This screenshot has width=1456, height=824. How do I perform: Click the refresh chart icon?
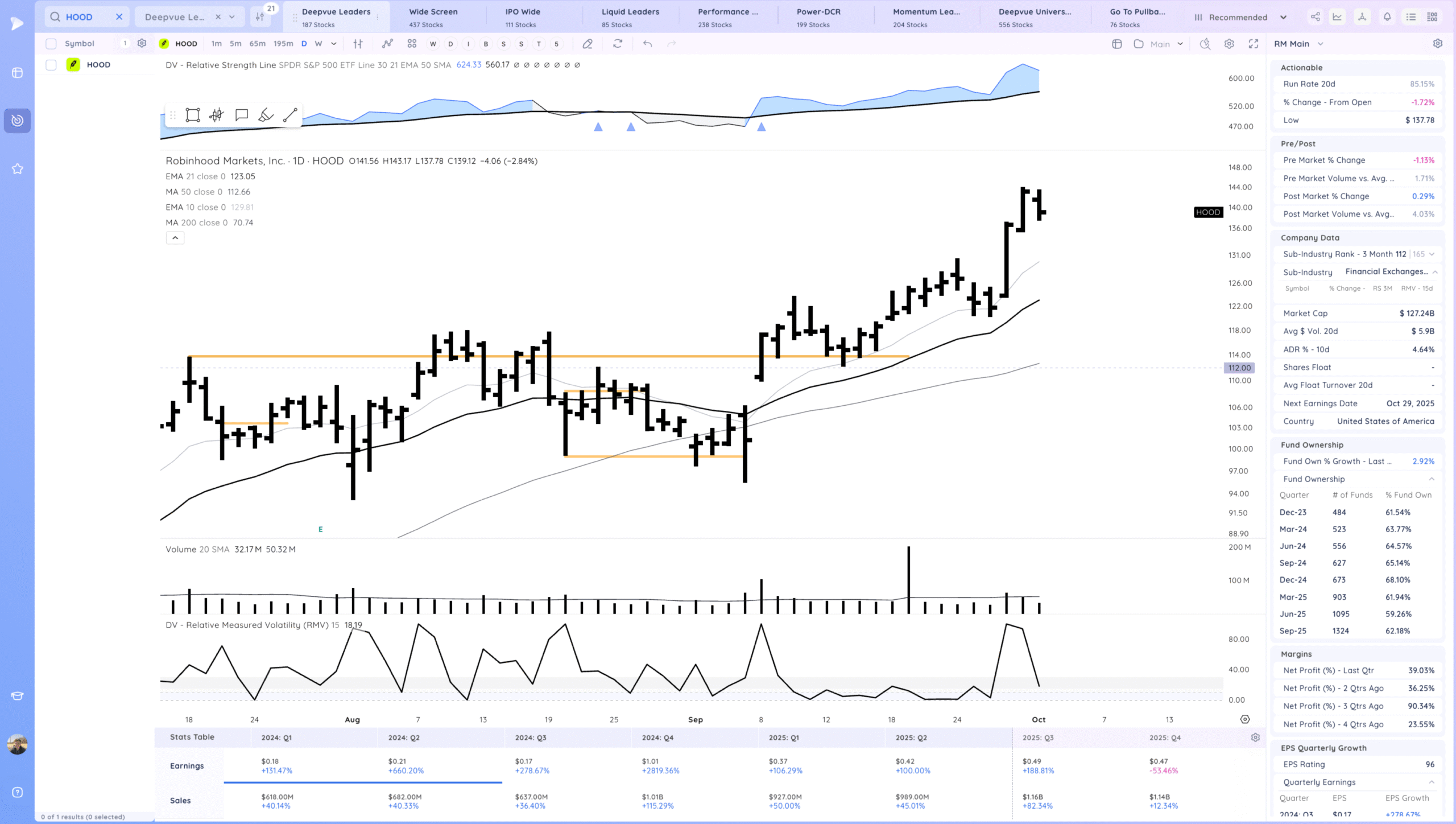(x=618, y=44)
